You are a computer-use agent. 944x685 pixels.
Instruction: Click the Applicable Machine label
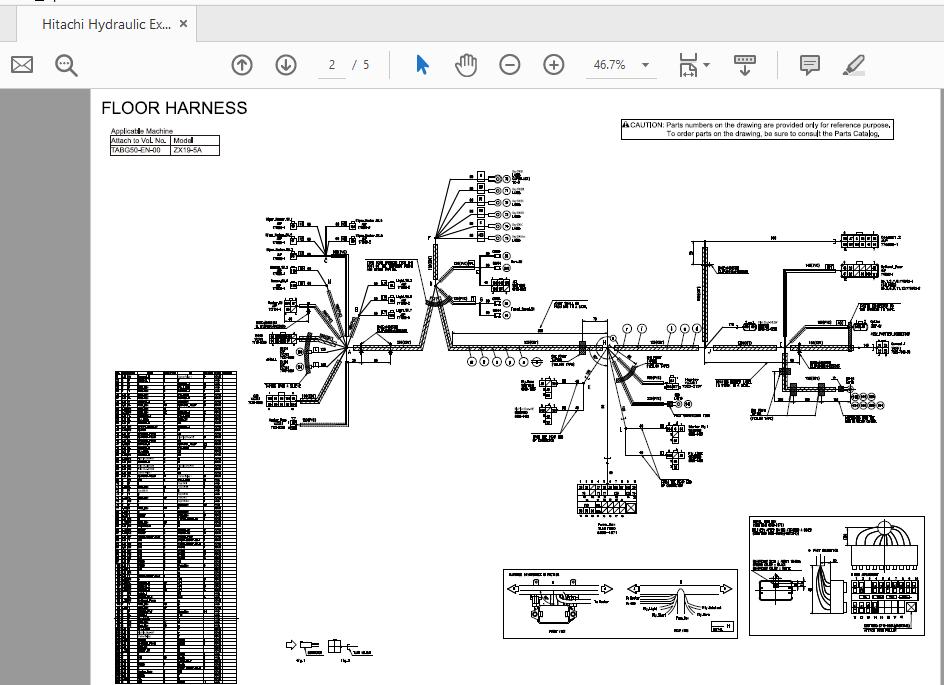coord(141,131)
